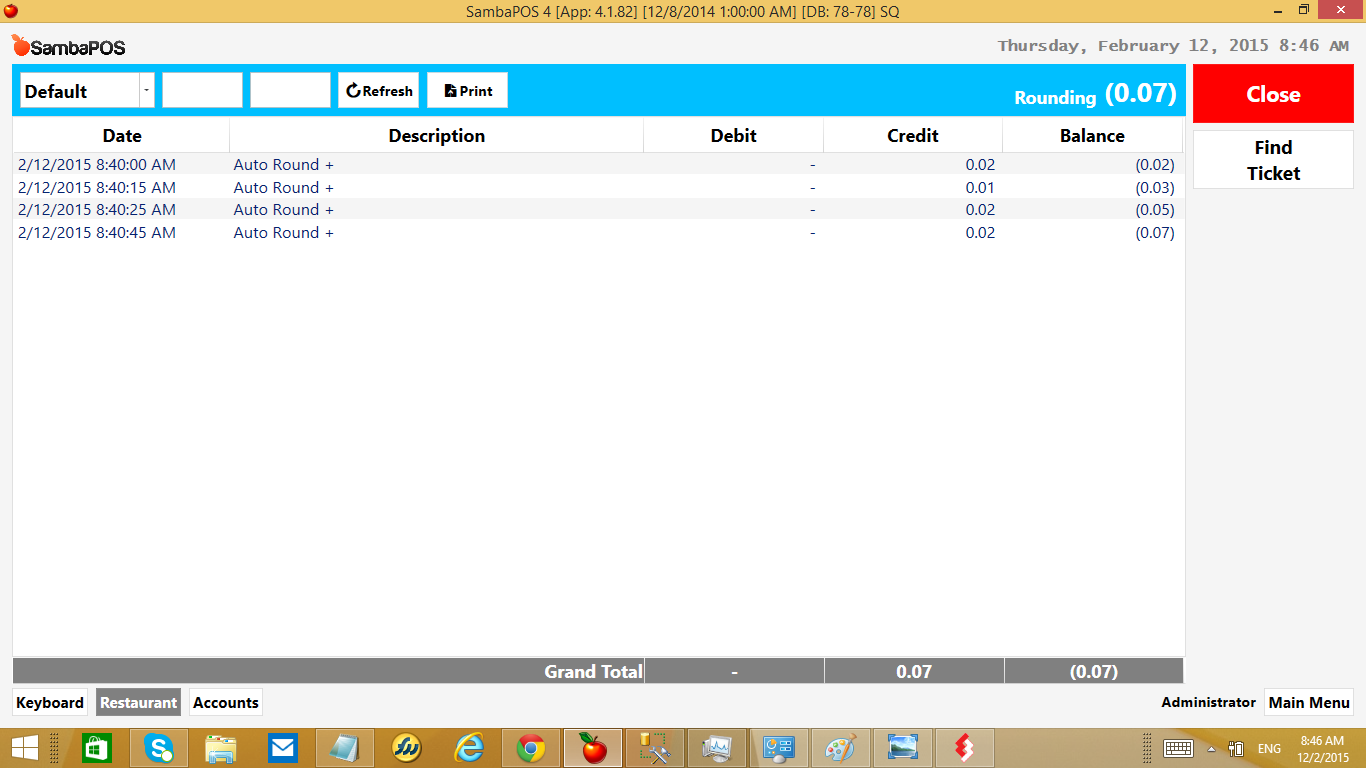Click the second empty date field
Image resolution: width=1366 pixels, height=768 pixels.
point(290,91)
